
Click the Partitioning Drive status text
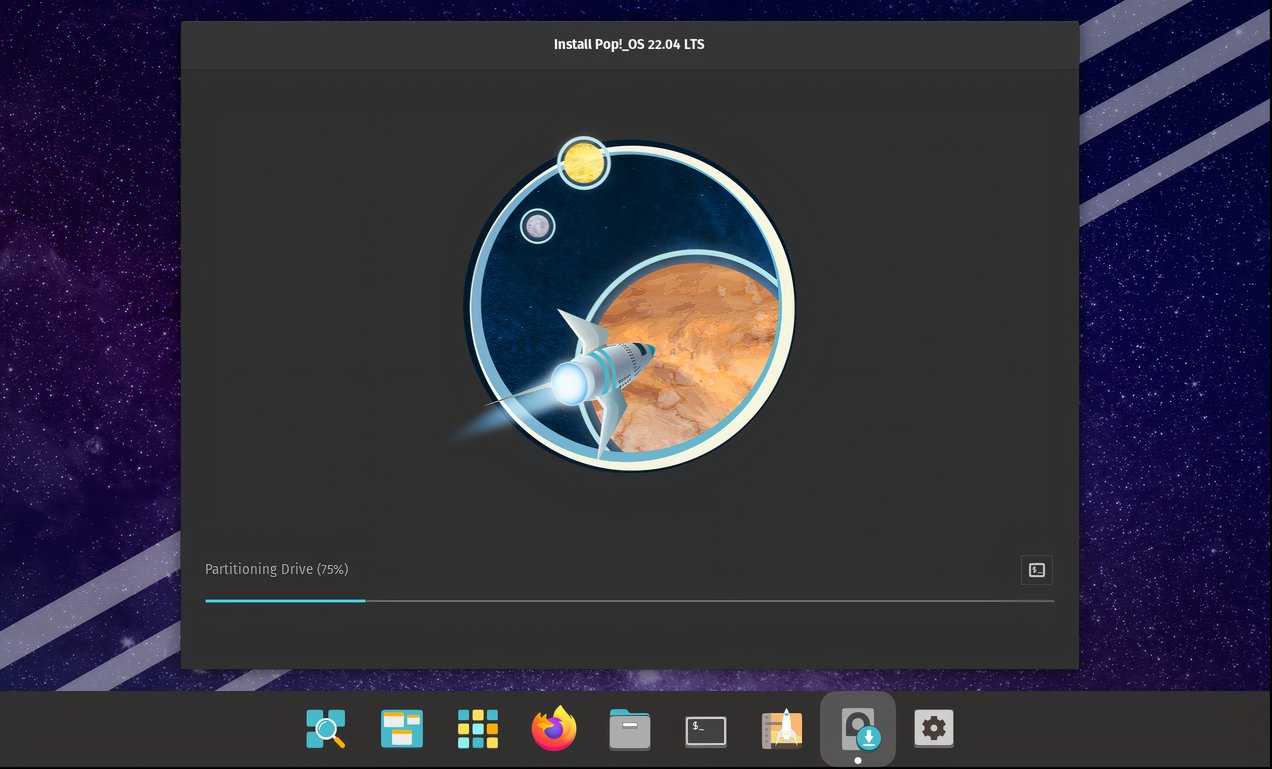(276, 569)
